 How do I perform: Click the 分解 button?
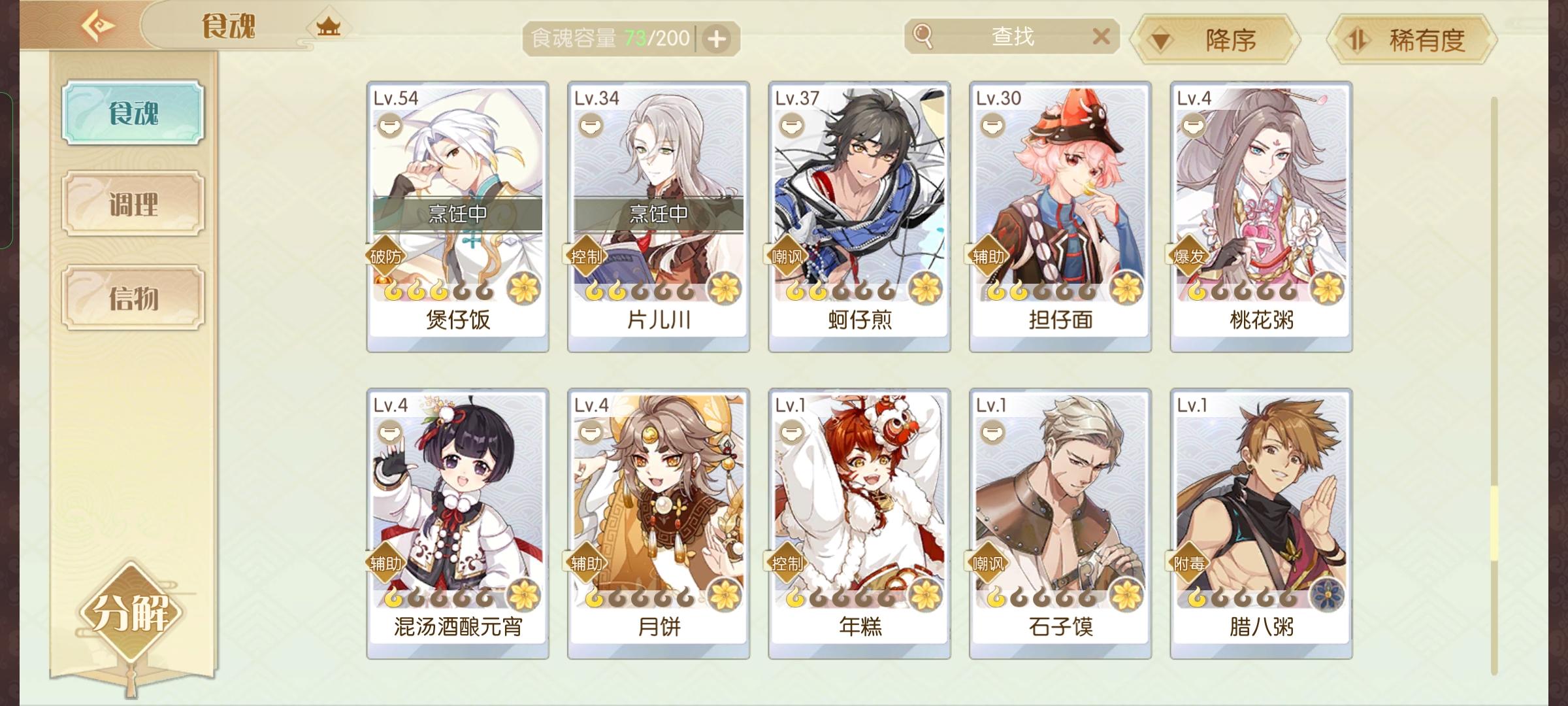tap(131, 613)
